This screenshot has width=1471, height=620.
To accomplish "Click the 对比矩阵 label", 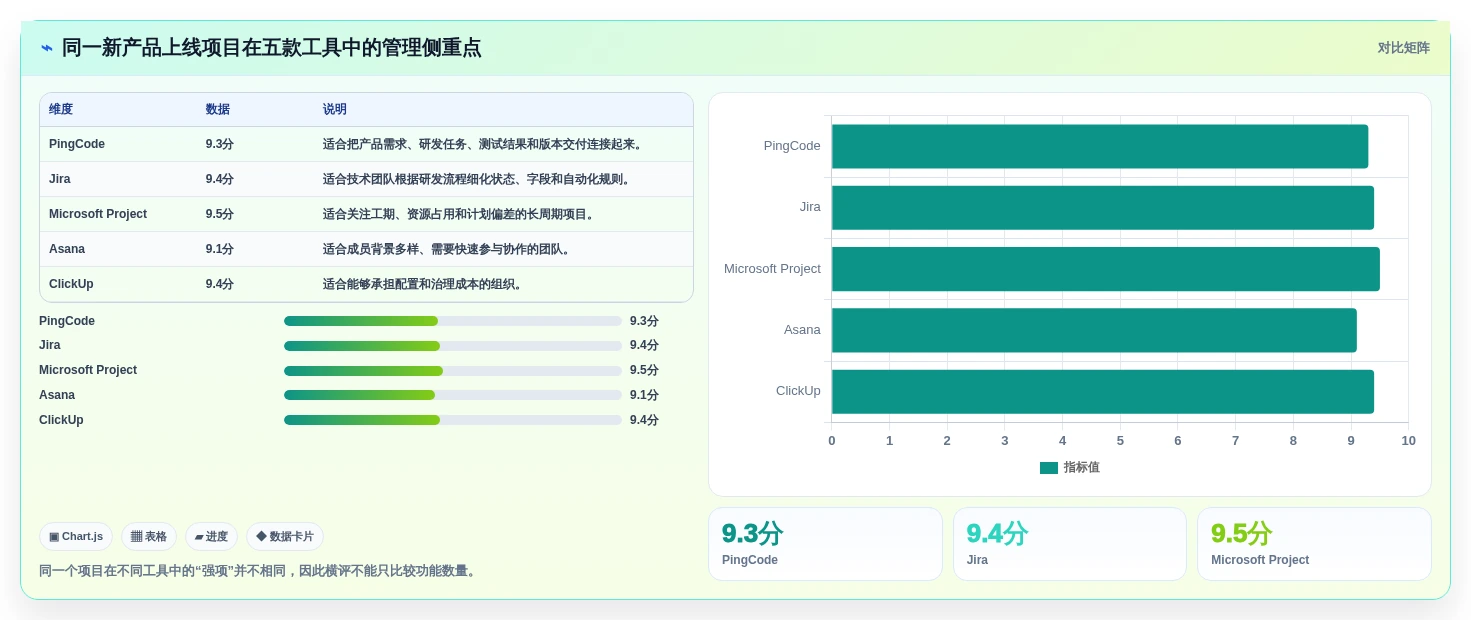I will click(1403, 48).
